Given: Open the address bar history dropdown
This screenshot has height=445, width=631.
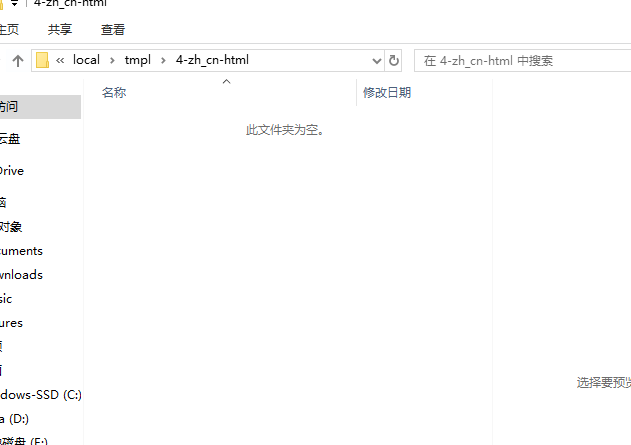Looking at the screenshot, I should (375, 60).
